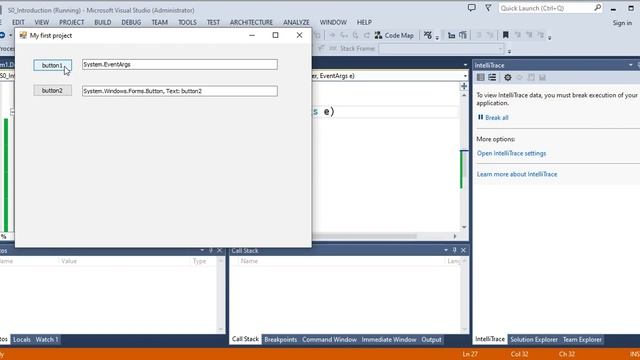
Task: Click the pin icon on Call Stack panel
Action: [454, 250]
